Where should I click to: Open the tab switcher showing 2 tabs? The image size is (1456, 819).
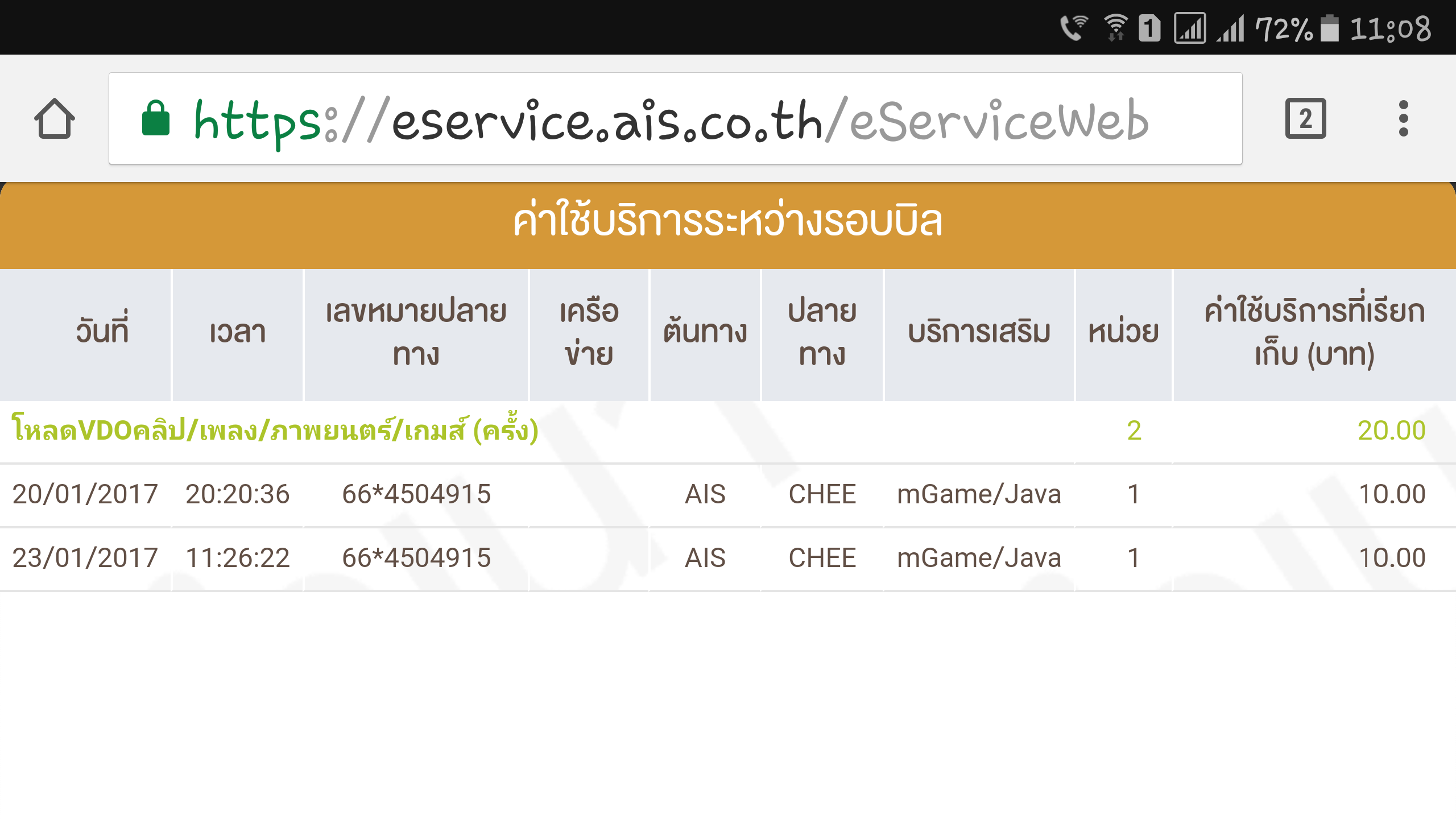coord(1305,119)
